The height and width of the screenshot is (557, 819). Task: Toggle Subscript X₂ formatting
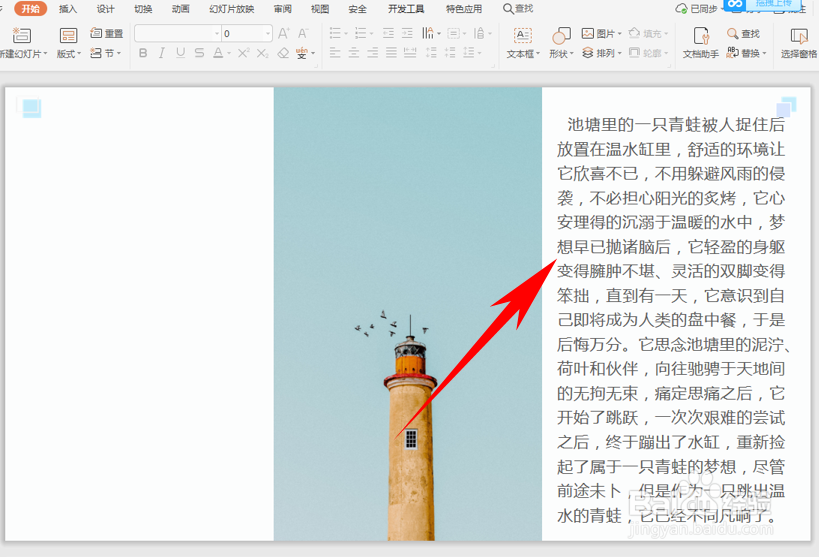[263, 53]
